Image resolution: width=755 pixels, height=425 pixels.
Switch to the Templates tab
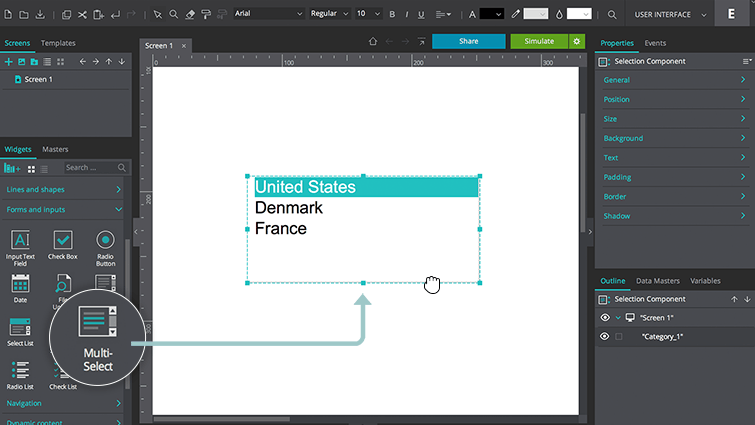pos(58,43)
